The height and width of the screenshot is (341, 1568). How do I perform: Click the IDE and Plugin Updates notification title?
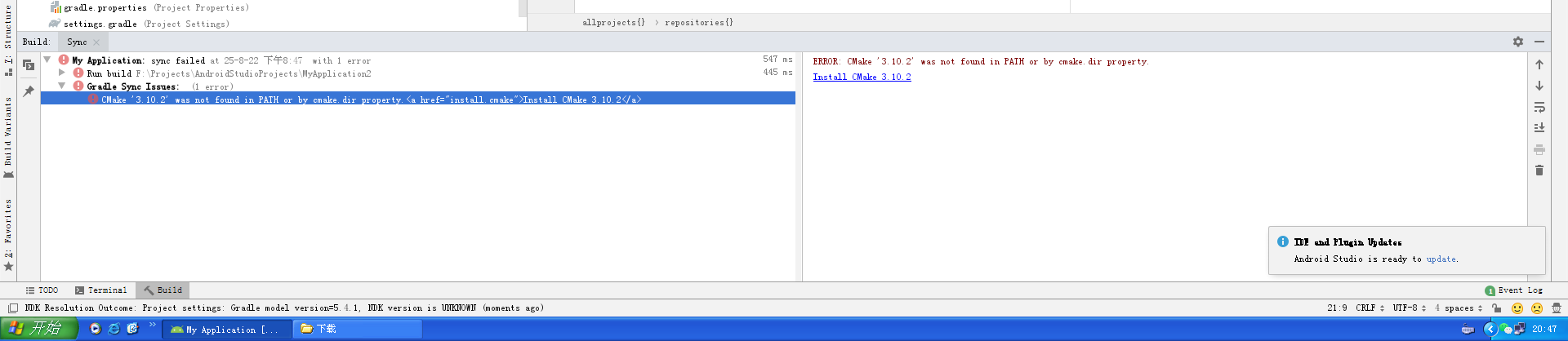click(x=1347, y=242)
